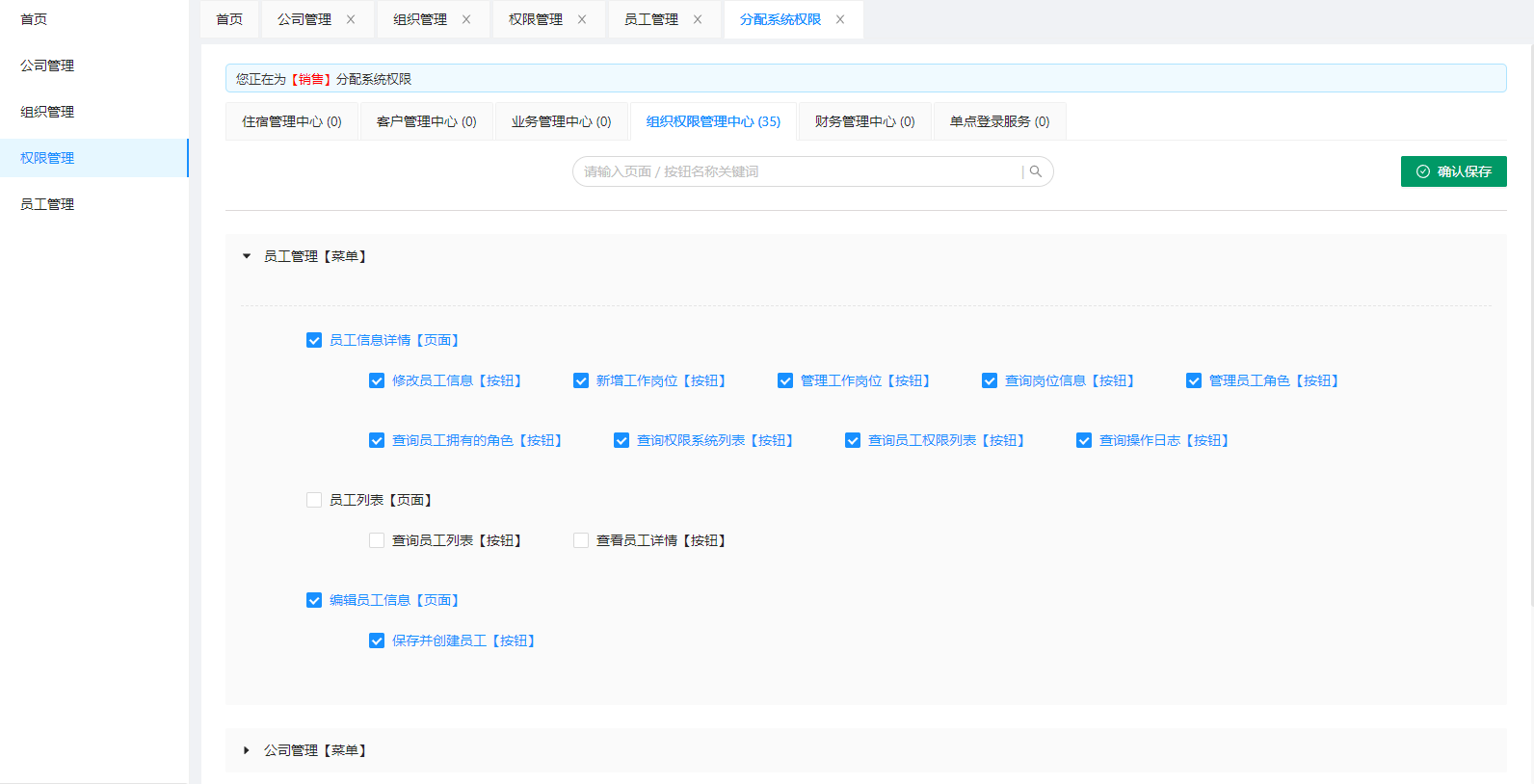The image size is (1534, 784).
Task: Uncheck 查询员工权限列表【按钮】 checkbox
Action: 853,440
